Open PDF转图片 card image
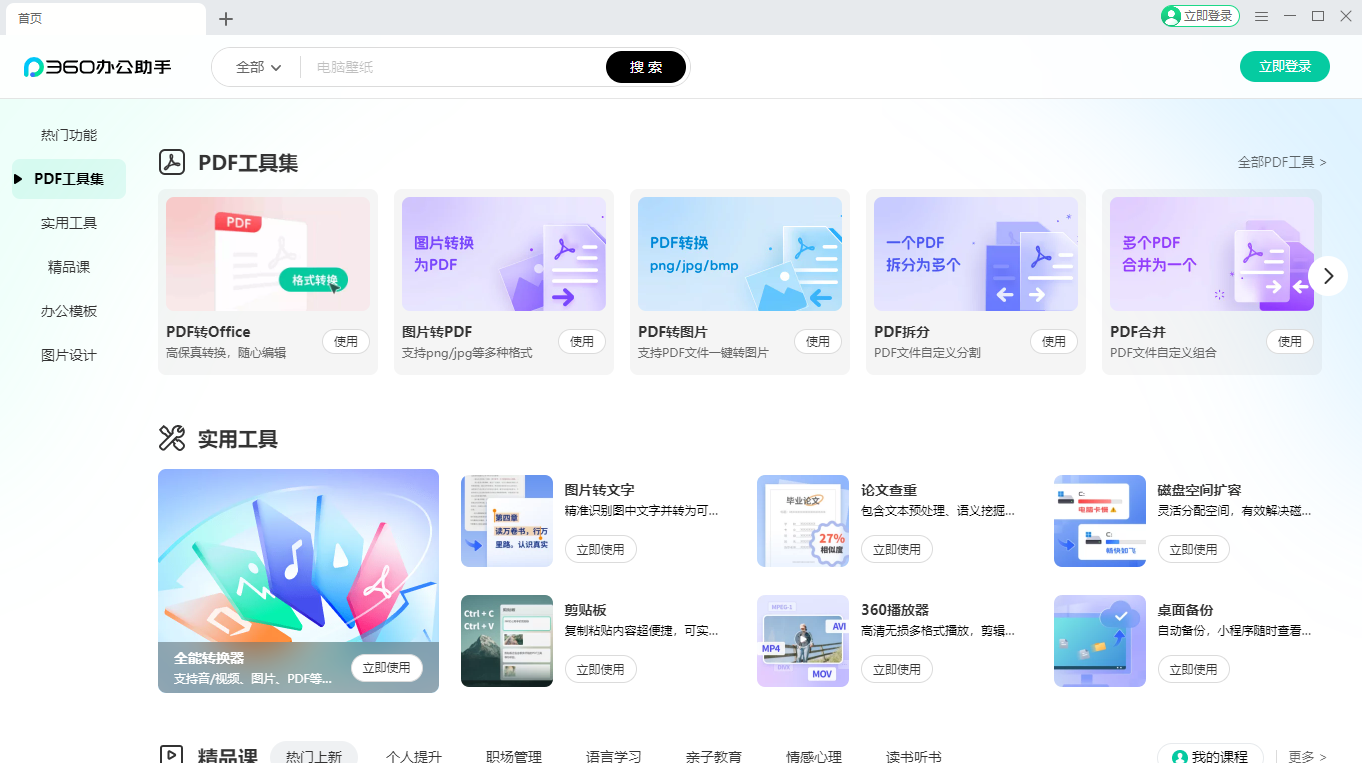The image size is (1362, 763). coord(740,254)
